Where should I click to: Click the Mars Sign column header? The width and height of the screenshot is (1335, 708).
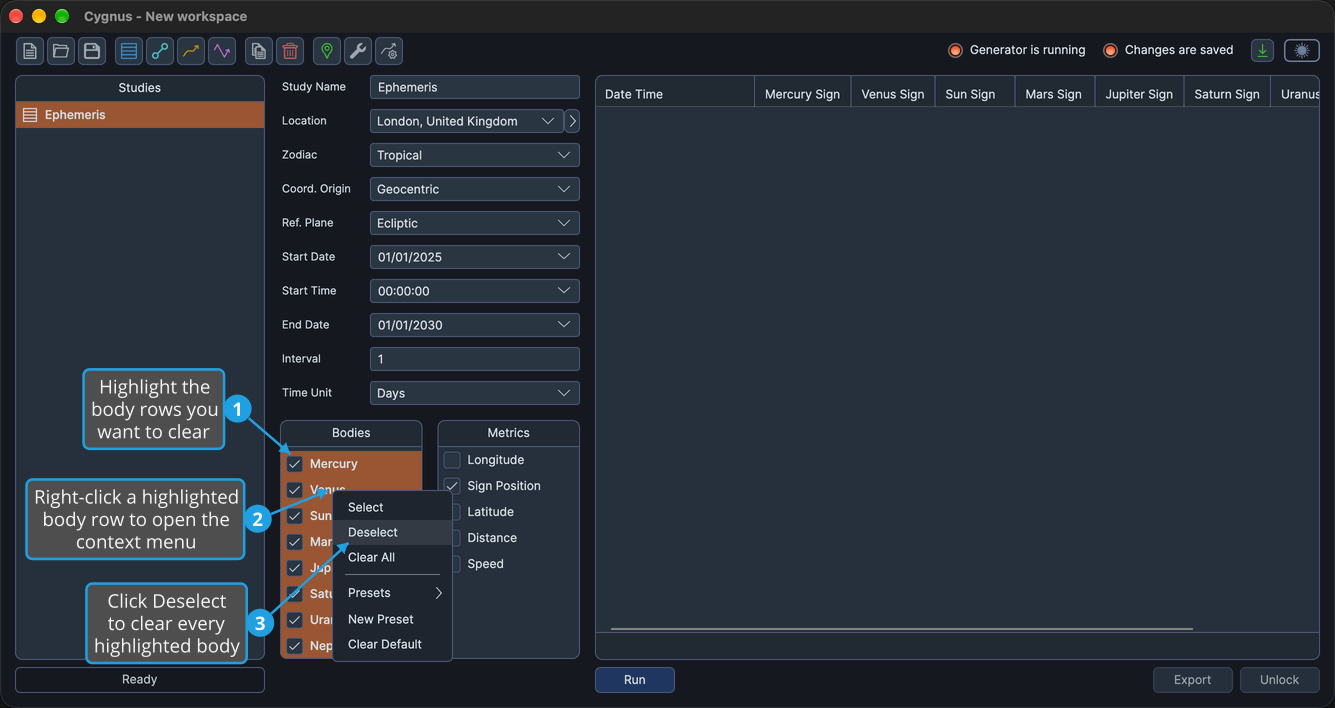coord(1054,94)
